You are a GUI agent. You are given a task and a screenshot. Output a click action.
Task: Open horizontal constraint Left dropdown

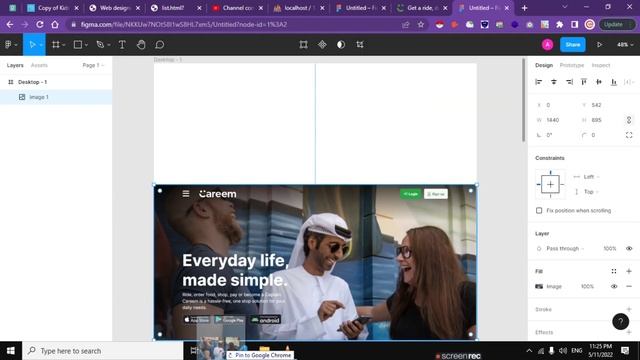click(x=591, y=177)
